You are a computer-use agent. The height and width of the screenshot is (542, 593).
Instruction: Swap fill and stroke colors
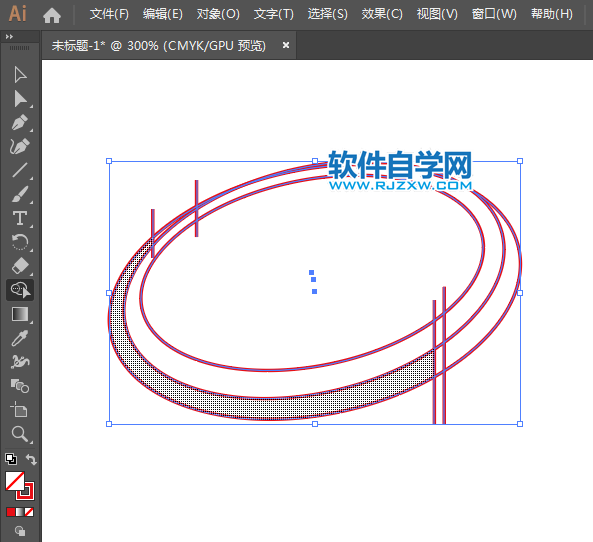tap(31, 459)
